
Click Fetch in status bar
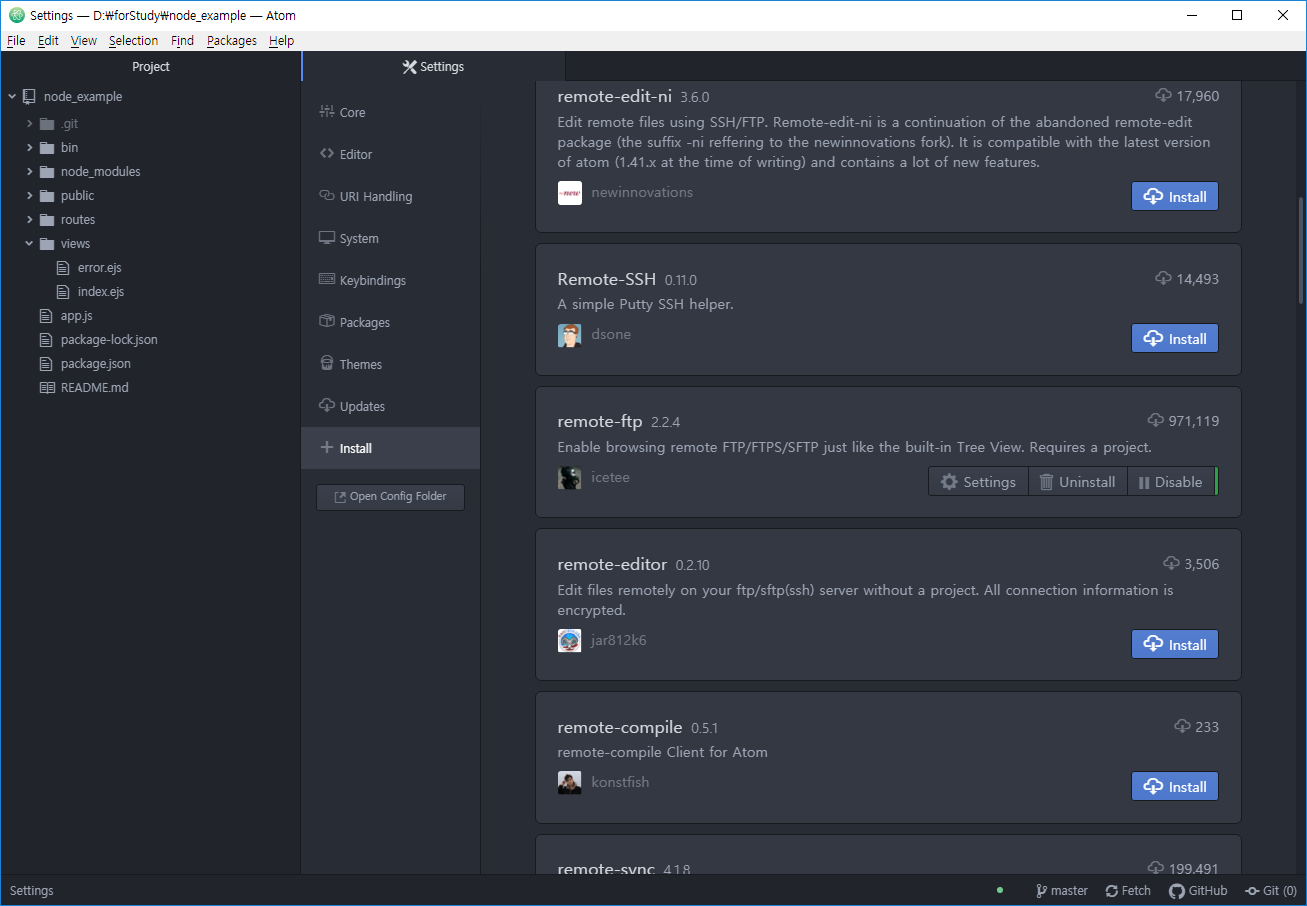point(1128,891)
